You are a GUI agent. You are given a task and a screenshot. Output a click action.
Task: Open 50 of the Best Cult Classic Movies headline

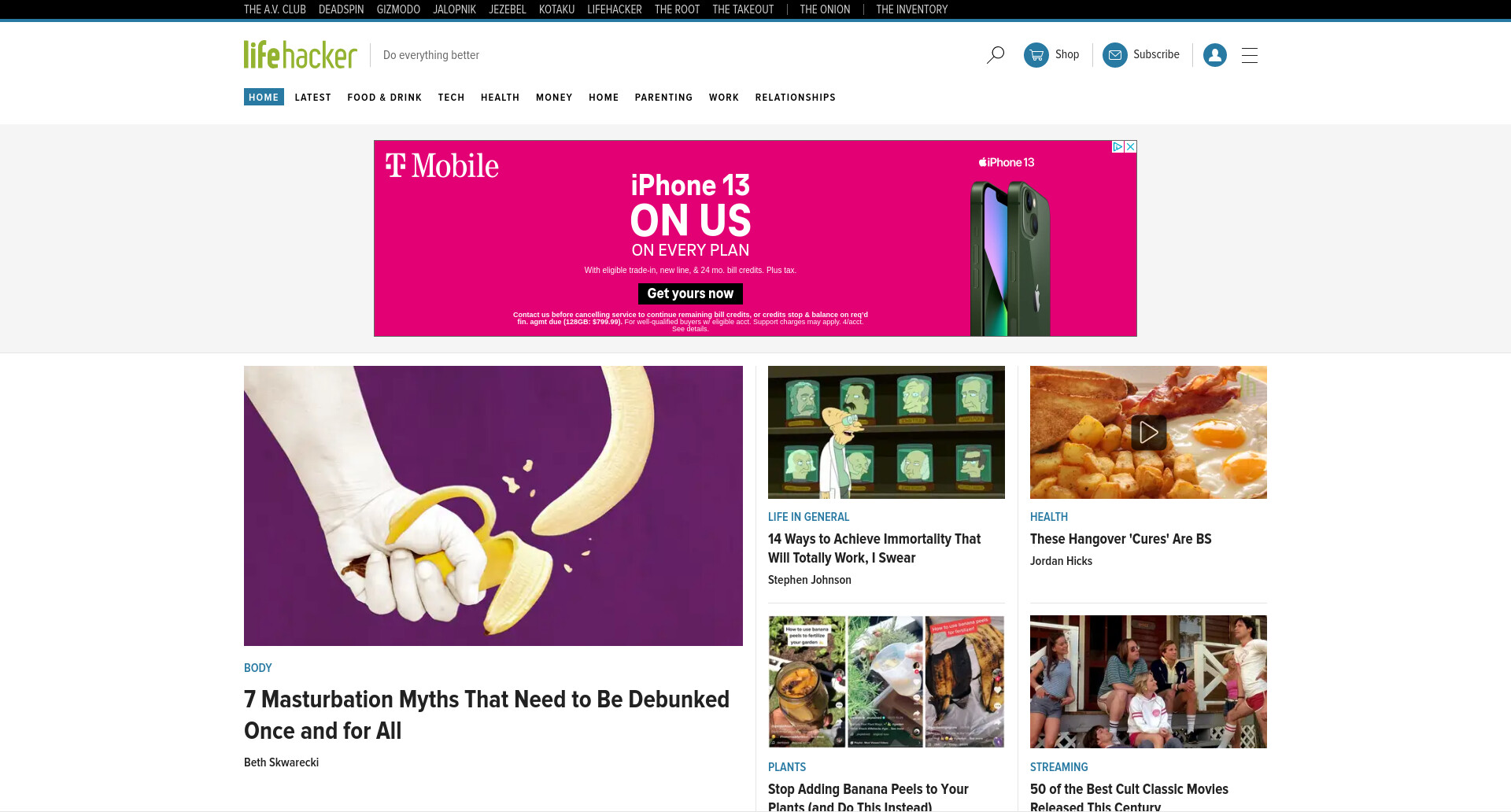pos(1129,796)
